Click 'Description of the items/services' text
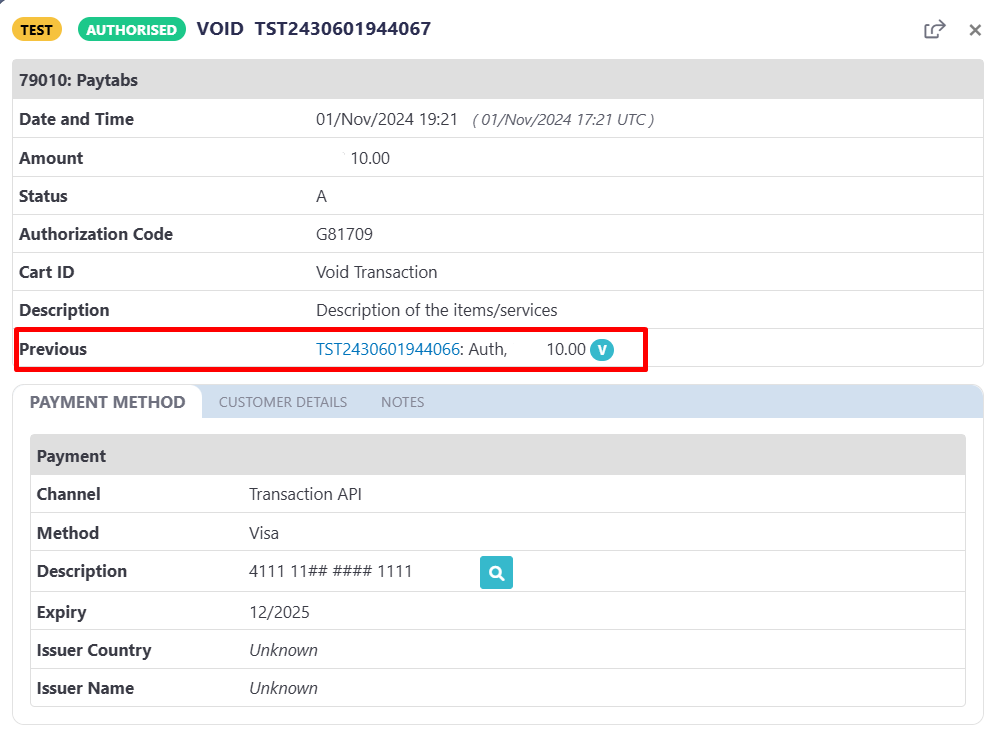This screenshot has height=735, width=991. click(437, 310)
